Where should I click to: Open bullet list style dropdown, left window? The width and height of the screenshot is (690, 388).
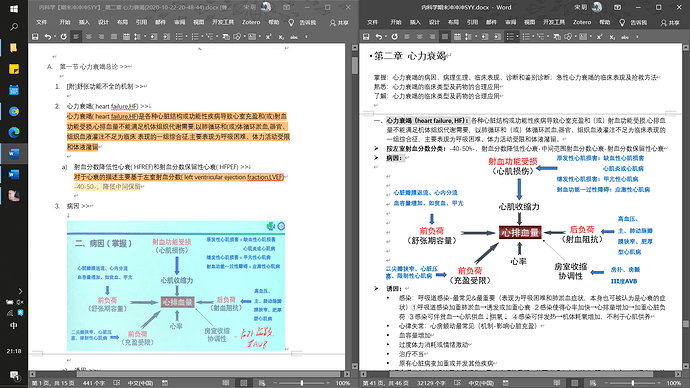coord(186,37)
